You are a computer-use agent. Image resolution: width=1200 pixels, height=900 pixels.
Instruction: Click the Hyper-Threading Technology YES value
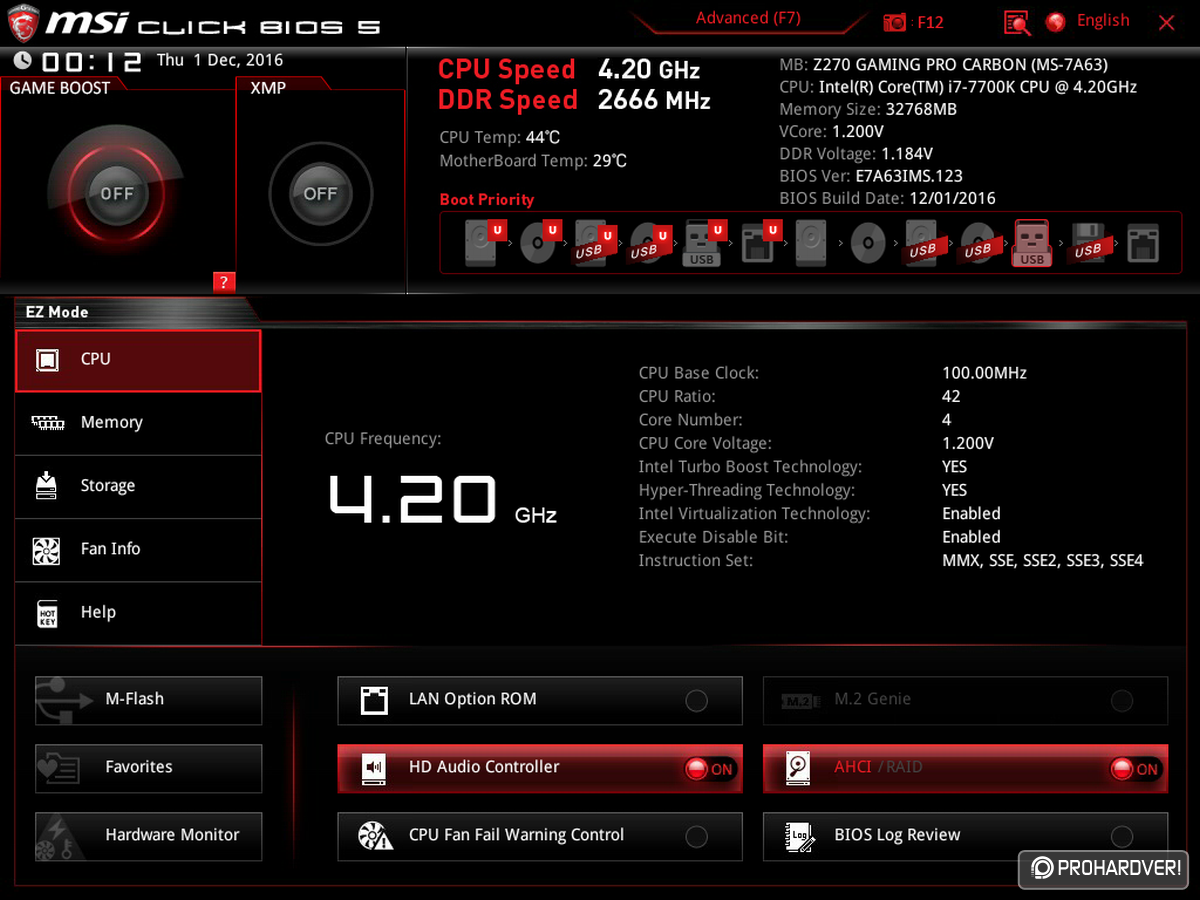[955, 491]
